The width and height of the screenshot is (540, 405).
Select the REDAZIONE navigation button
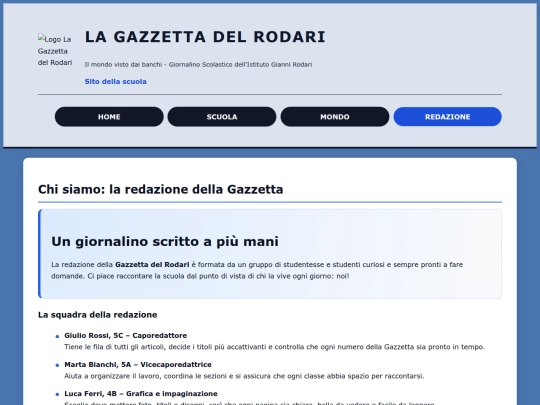pos(448,117)
